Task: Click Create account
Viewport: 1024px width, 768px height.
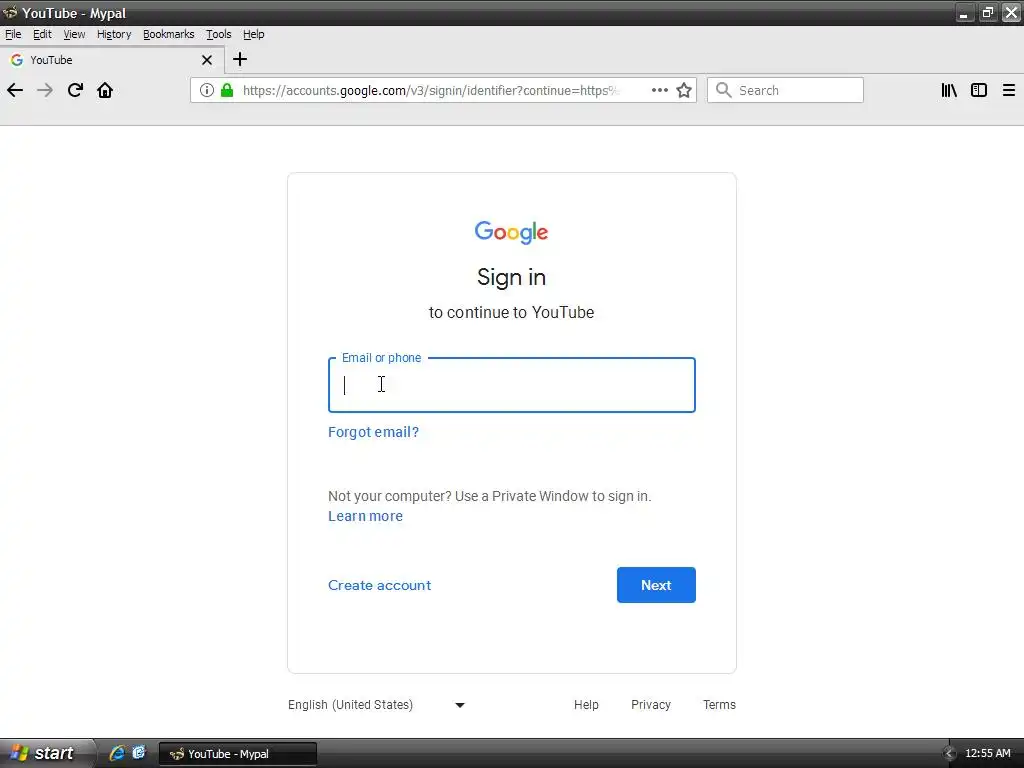Action: coord(379,585)
